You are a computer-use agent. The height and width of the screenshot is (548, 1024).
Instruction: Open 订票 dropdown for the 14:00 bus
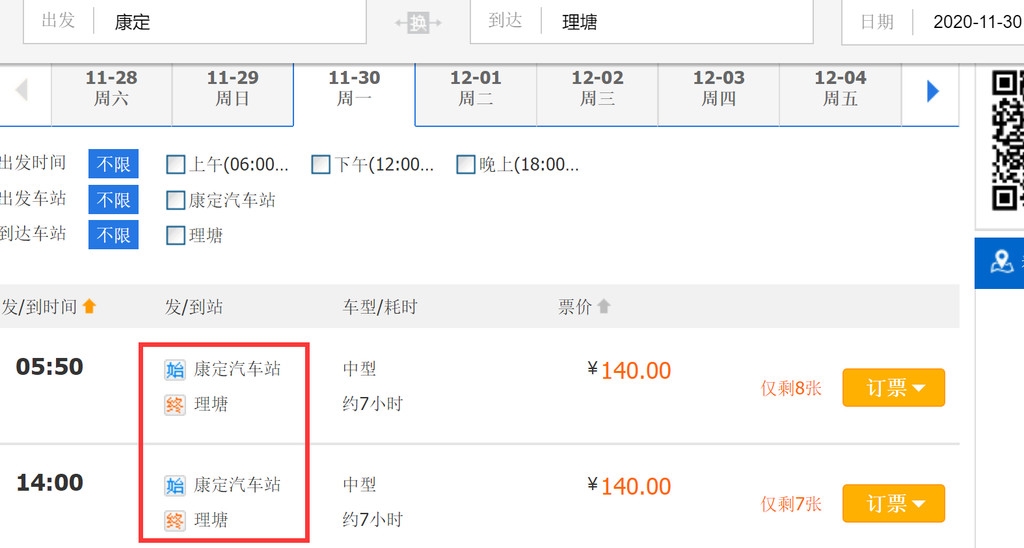[x=893, y=503]
